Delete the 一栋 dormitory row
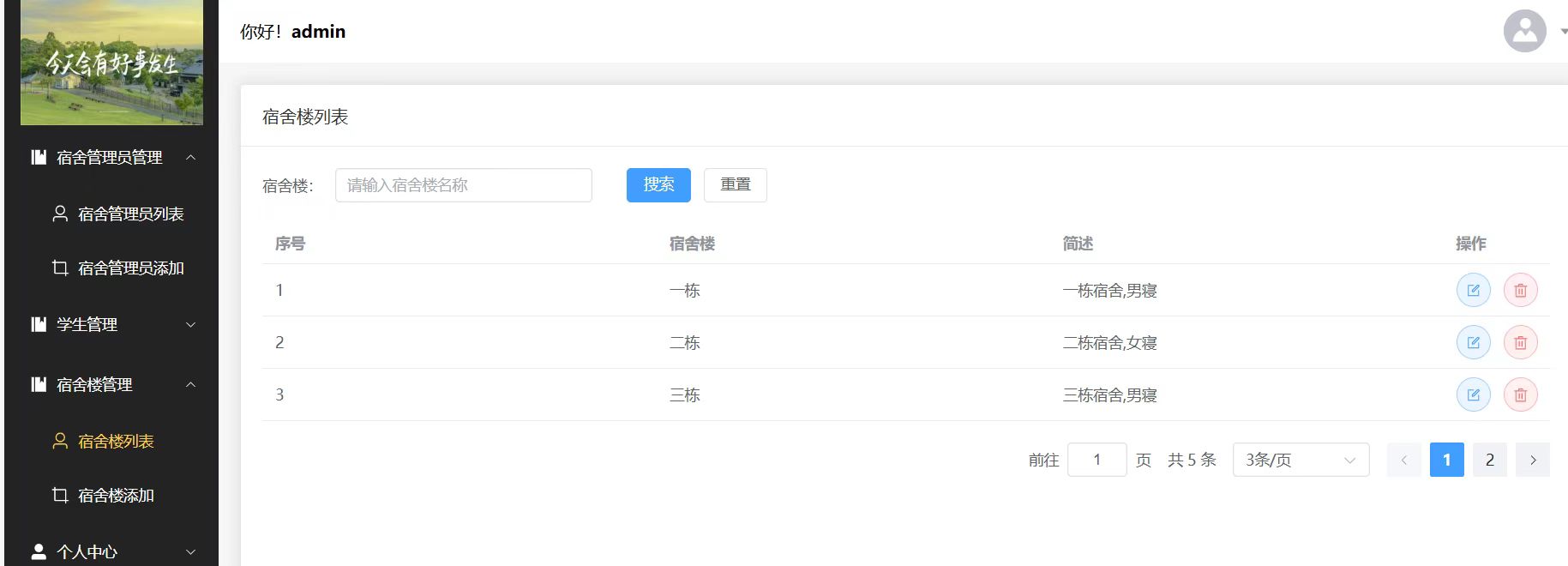 (1520, 291)
